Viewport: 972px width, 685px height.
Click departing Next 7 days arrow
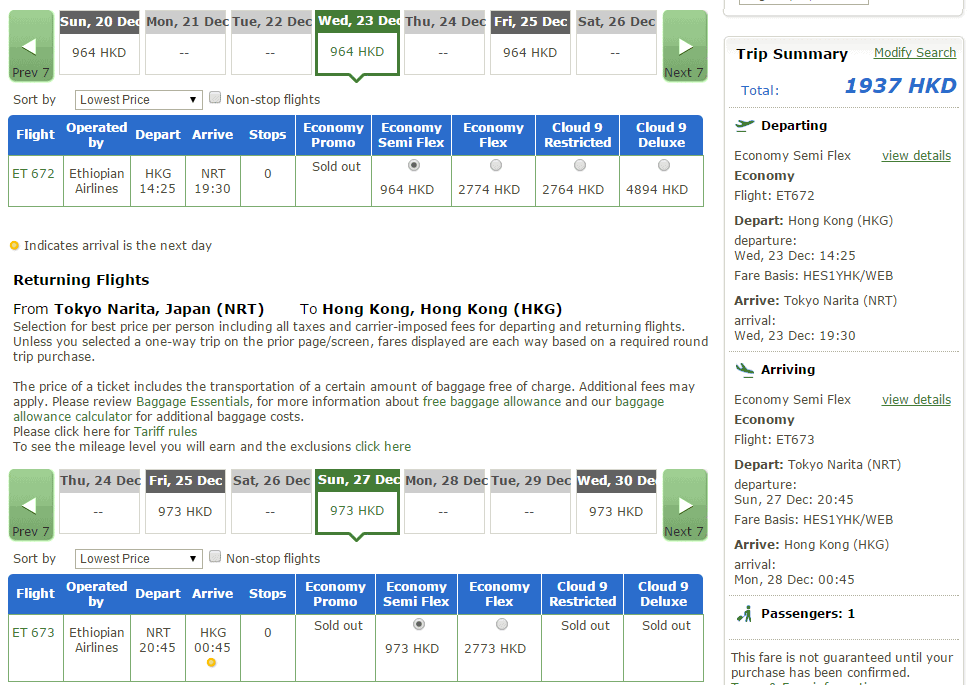pos(685,46)
